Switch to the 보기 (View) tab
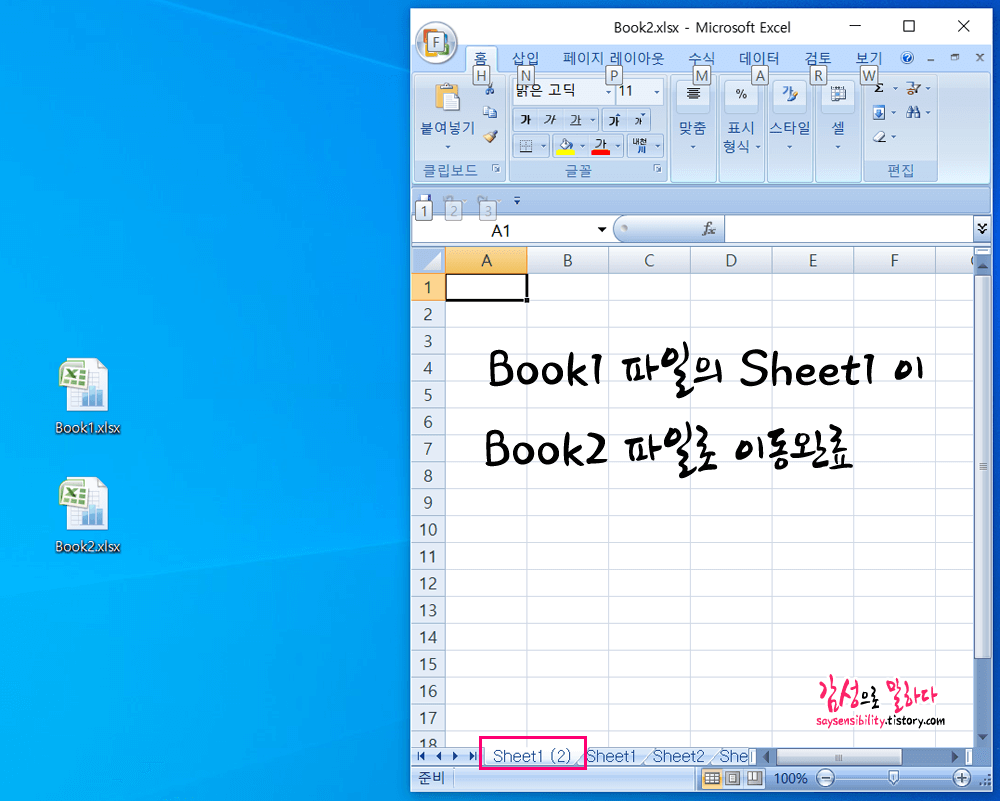This screenshot has width=1000, height=801. [x=869, y=59]
